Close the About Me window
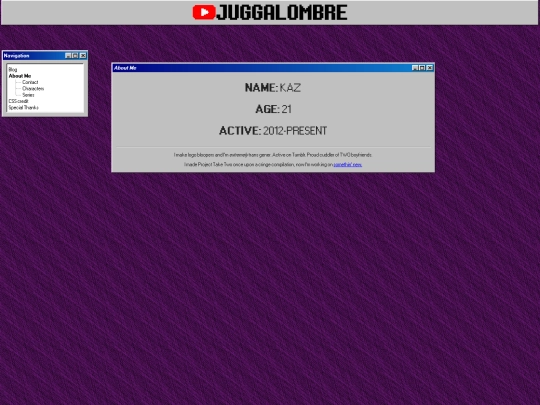Image resolution: width=540 pixels, height=405 pixels. (430, 68)
